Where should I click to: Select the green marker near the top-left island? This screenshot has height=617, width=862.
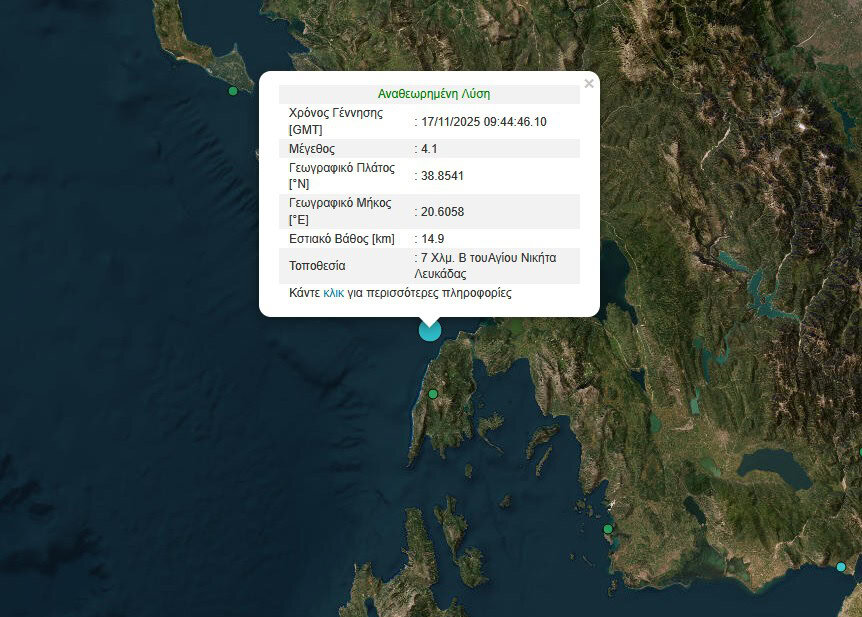[x=233, y=91]
